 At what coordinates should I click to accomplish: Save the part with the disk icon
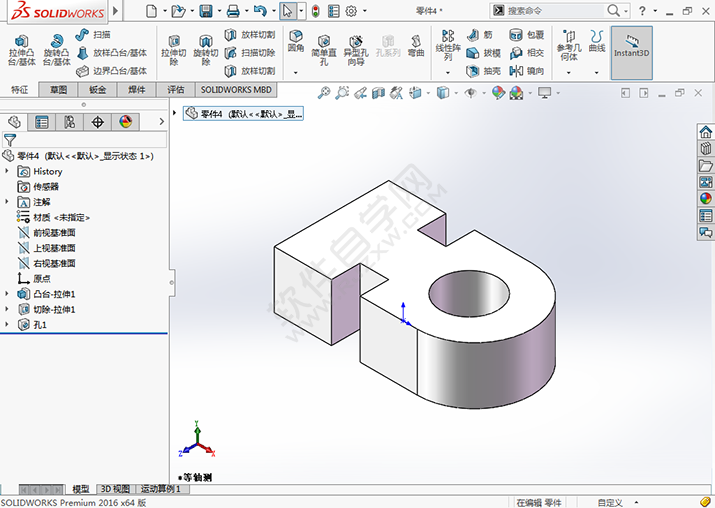click(x=206, y=10)
